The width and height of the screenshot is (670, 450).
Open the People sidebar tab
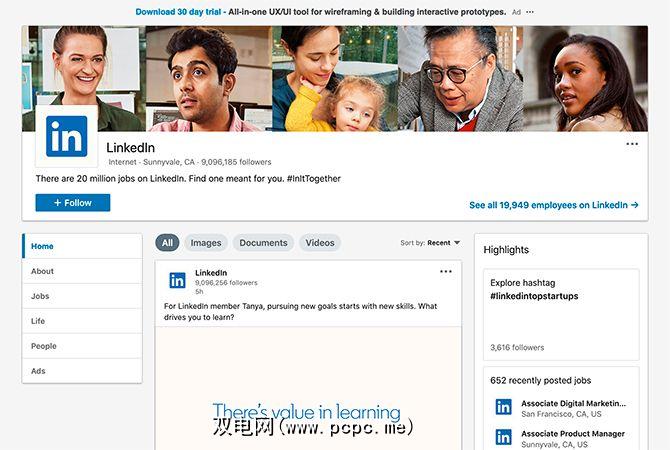(82, 346)
